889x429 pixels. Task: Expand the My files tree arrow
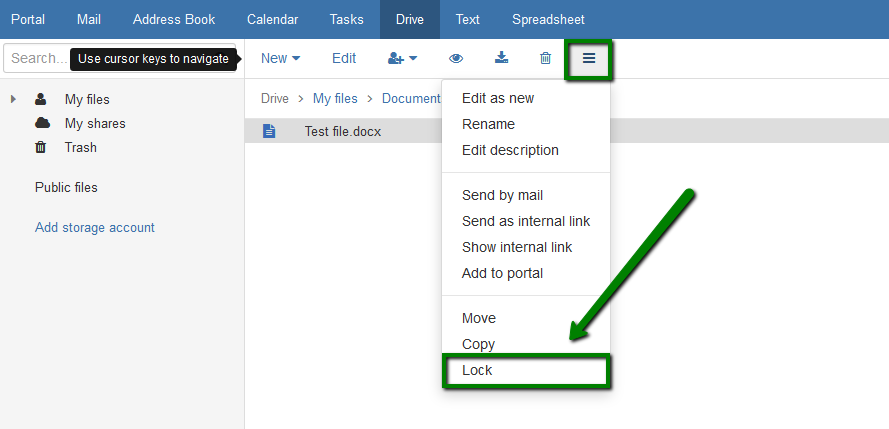click(14, 99)
